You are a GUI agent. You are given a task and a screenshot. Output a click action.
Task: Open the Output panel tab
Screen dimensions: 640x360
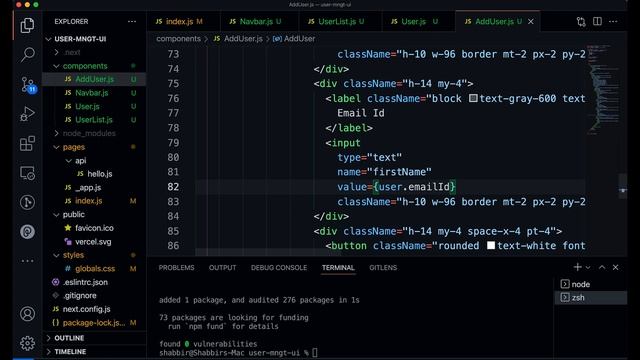click(222, 268)
